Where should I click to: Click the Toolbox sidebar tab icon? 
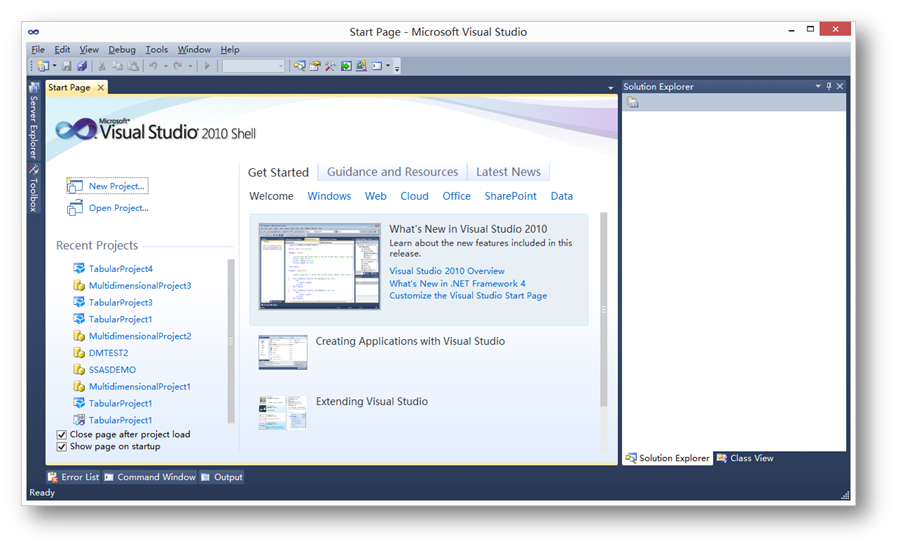point(34,170)
